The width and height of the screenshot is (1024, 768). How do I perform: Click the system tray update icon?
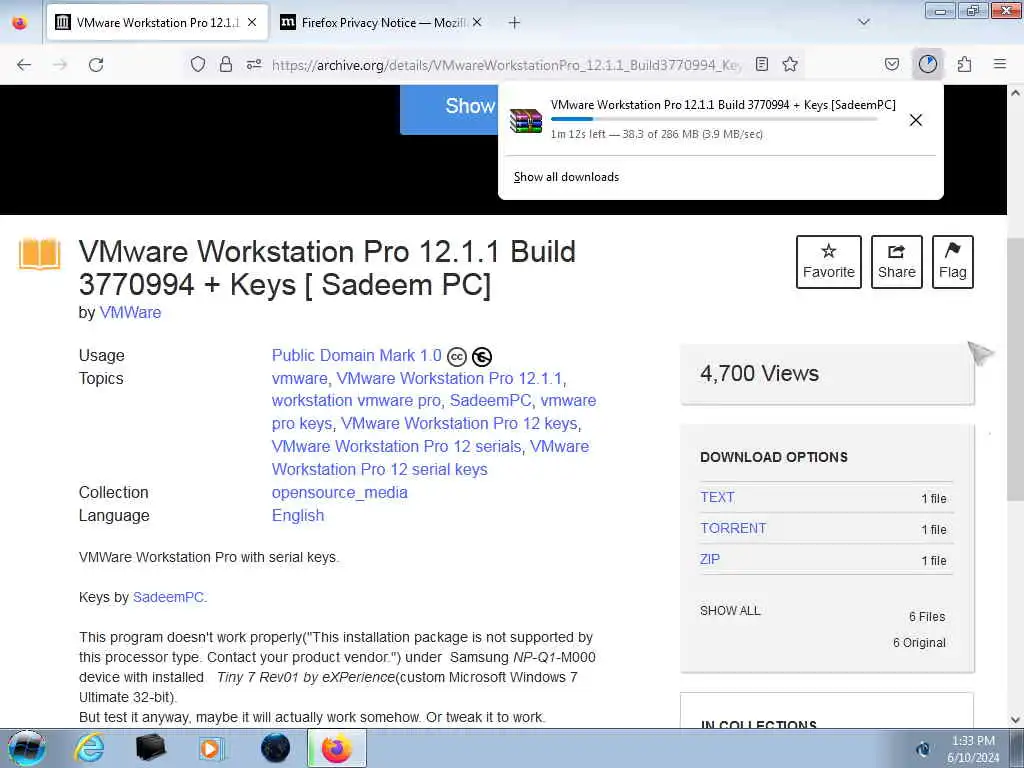(923, 750)
